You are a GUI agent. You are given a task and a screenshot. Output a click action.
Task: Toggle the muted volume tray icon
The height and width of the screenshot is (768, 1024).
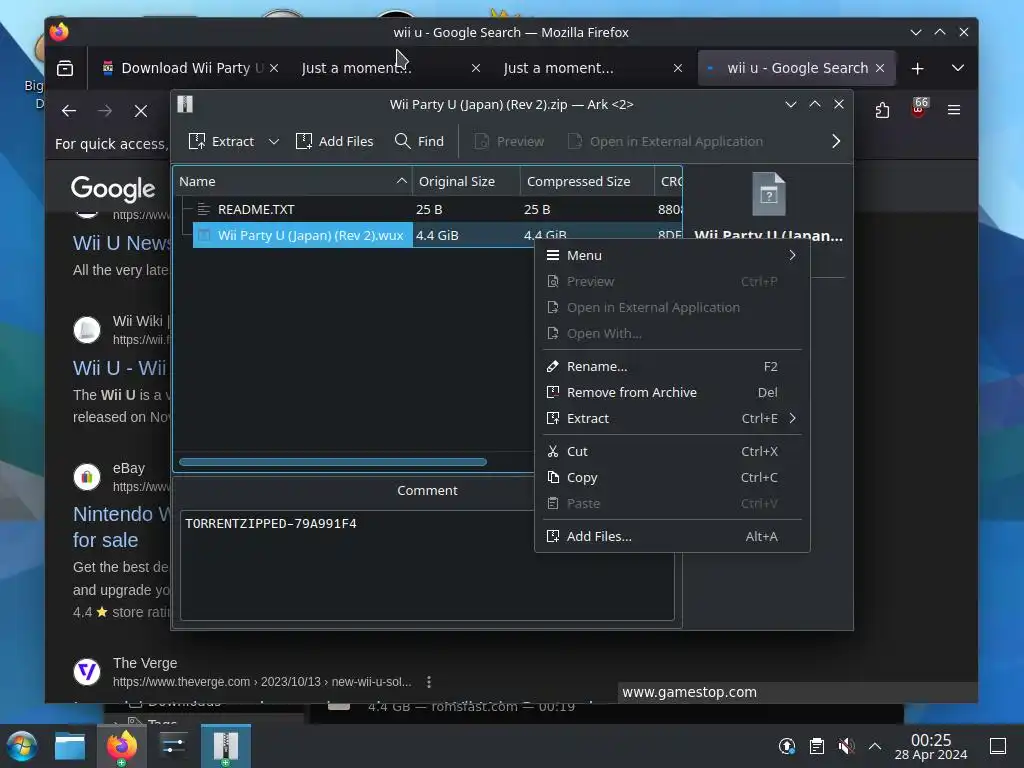tap(846, 746)
